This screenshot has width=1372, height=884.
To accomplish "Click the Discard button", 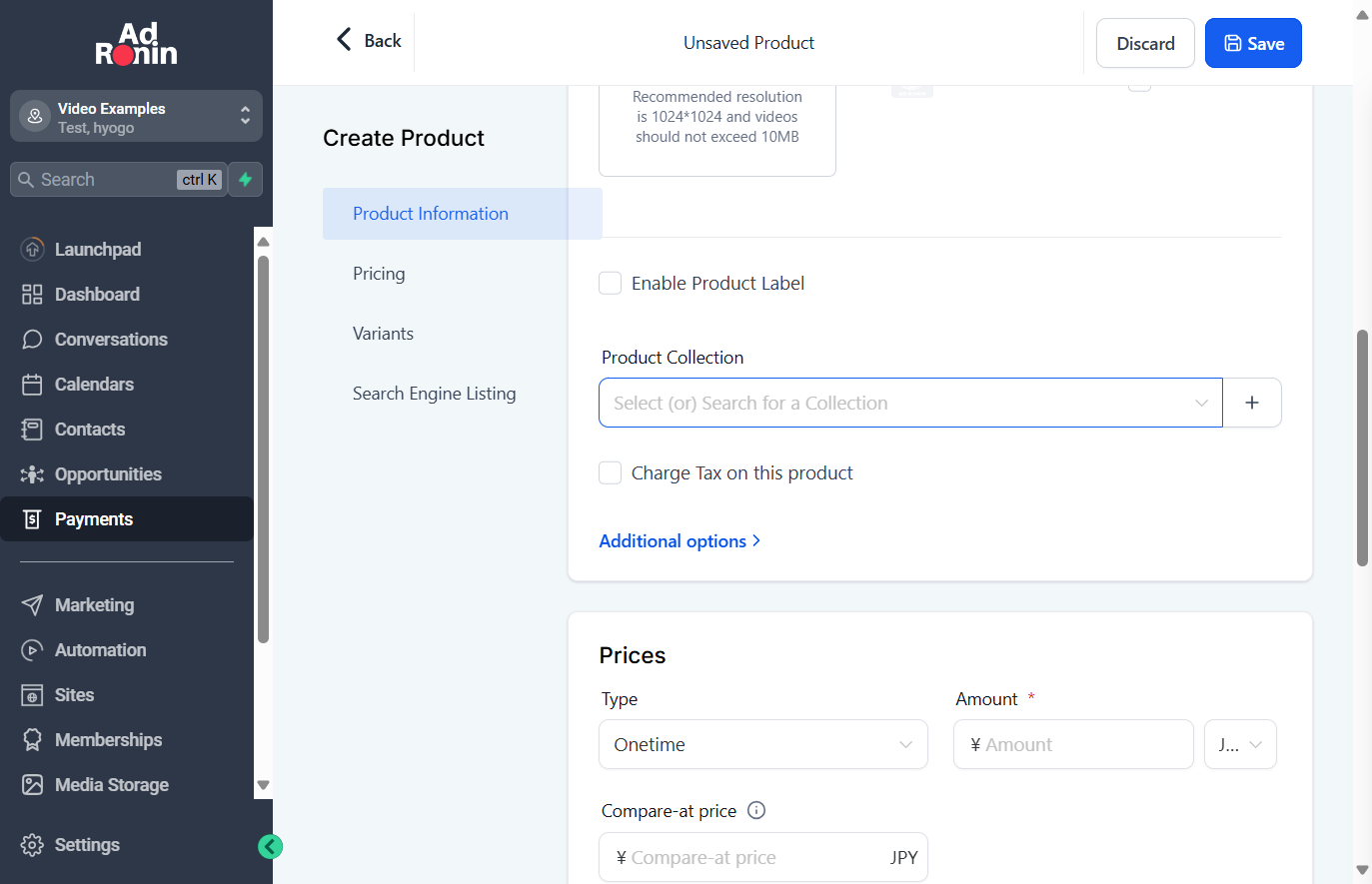I will tap(1145, 43).
